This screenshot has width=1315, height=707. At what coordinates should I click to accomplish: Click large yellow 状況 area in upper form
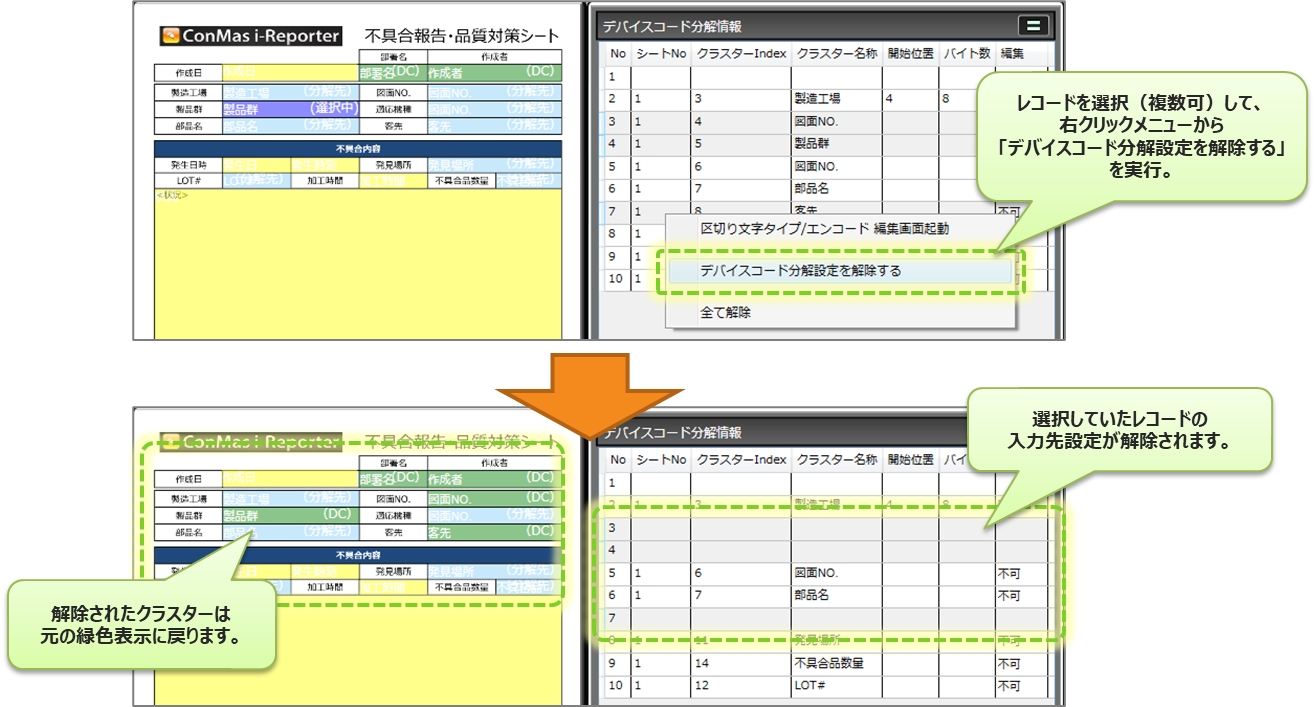click(x=357, y=262)
